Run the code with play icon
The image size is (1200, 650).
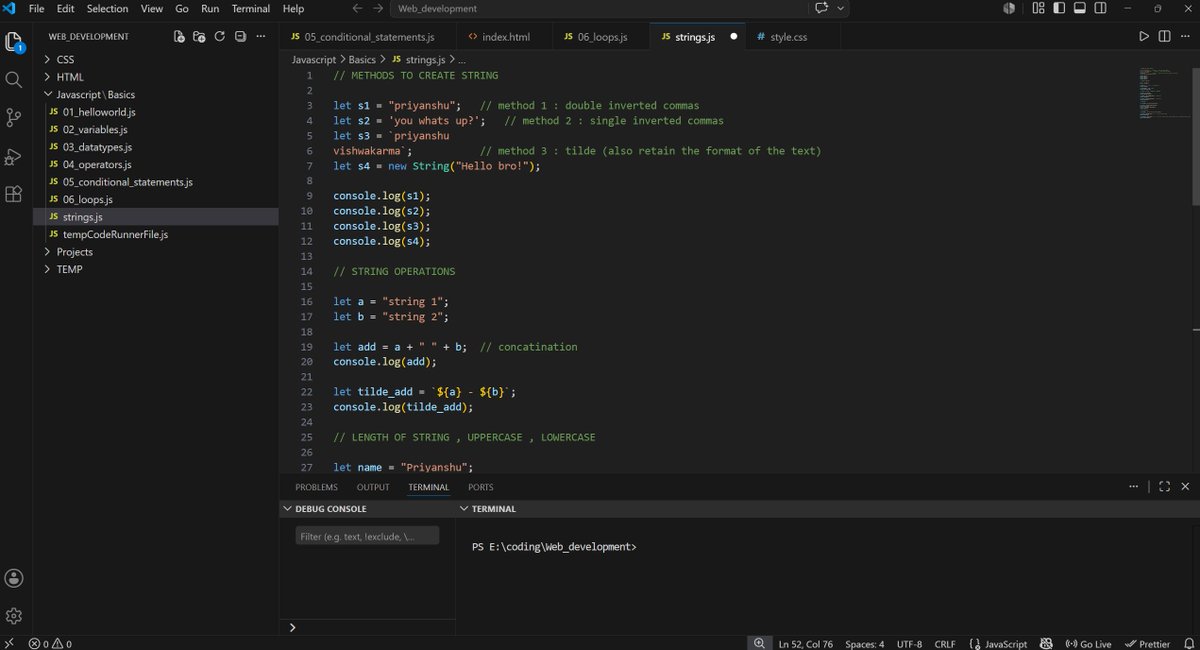pos(1144,37)
